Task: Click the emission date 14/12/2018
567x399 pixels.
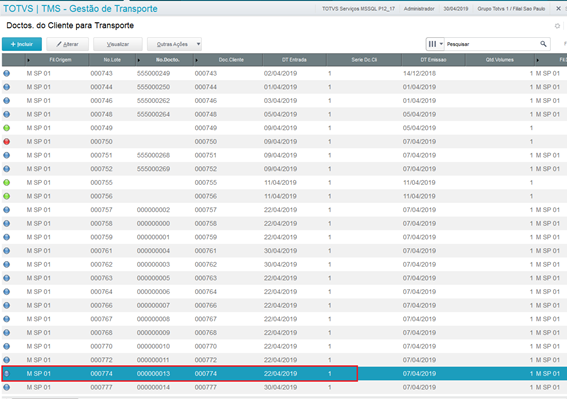Action: click(419, 73)
